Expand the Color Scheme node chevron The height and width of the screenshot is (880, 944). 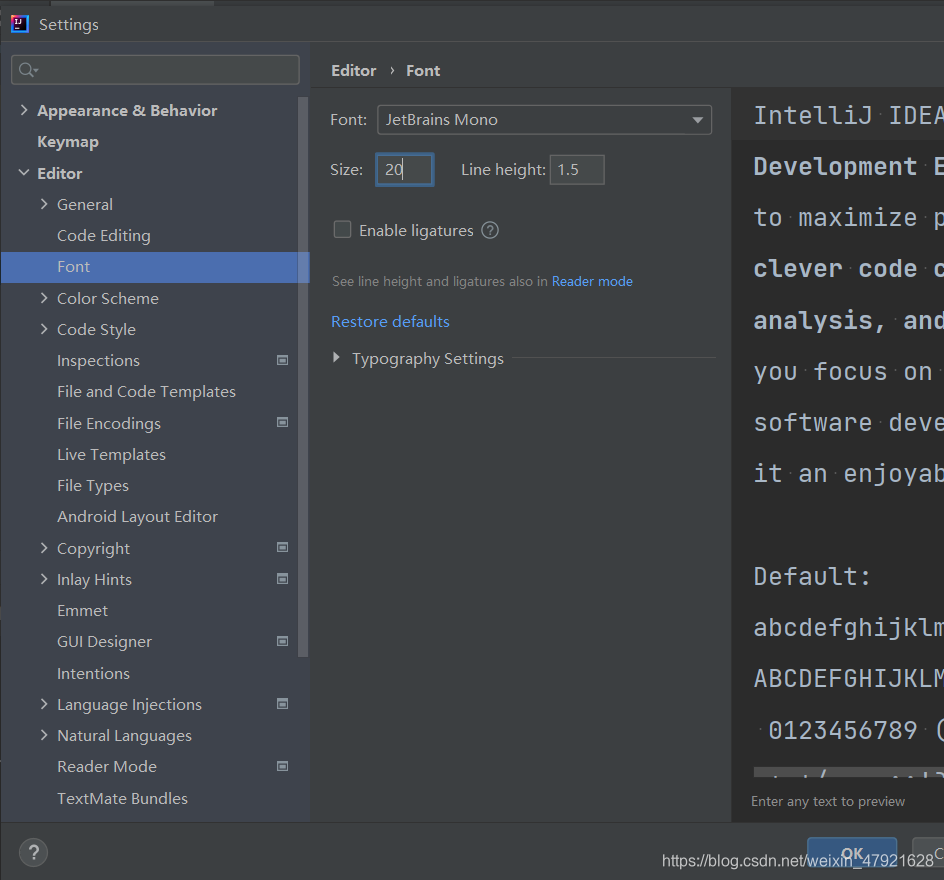point(44,298)
